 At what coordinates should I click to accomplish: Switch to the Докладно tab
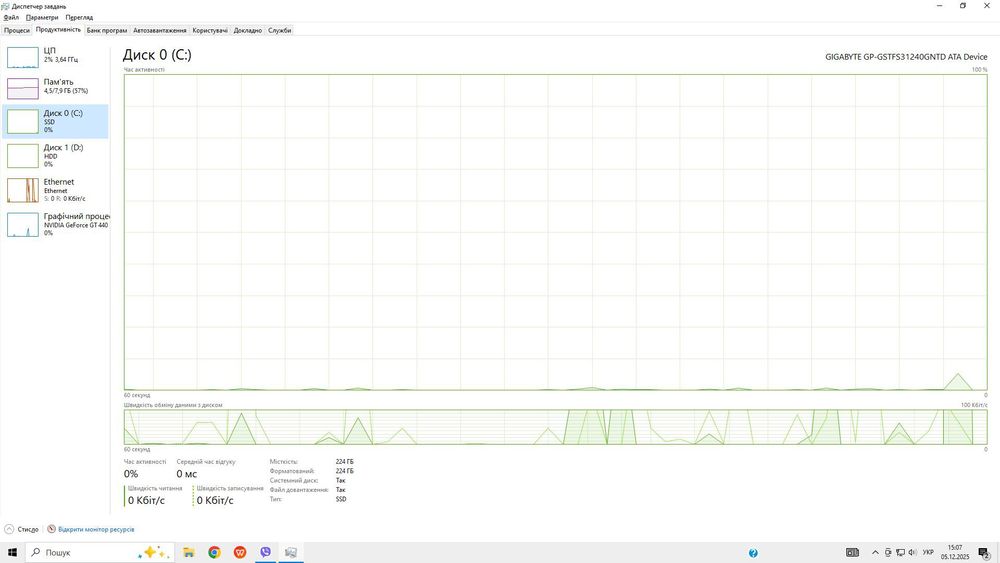[247, 30]
